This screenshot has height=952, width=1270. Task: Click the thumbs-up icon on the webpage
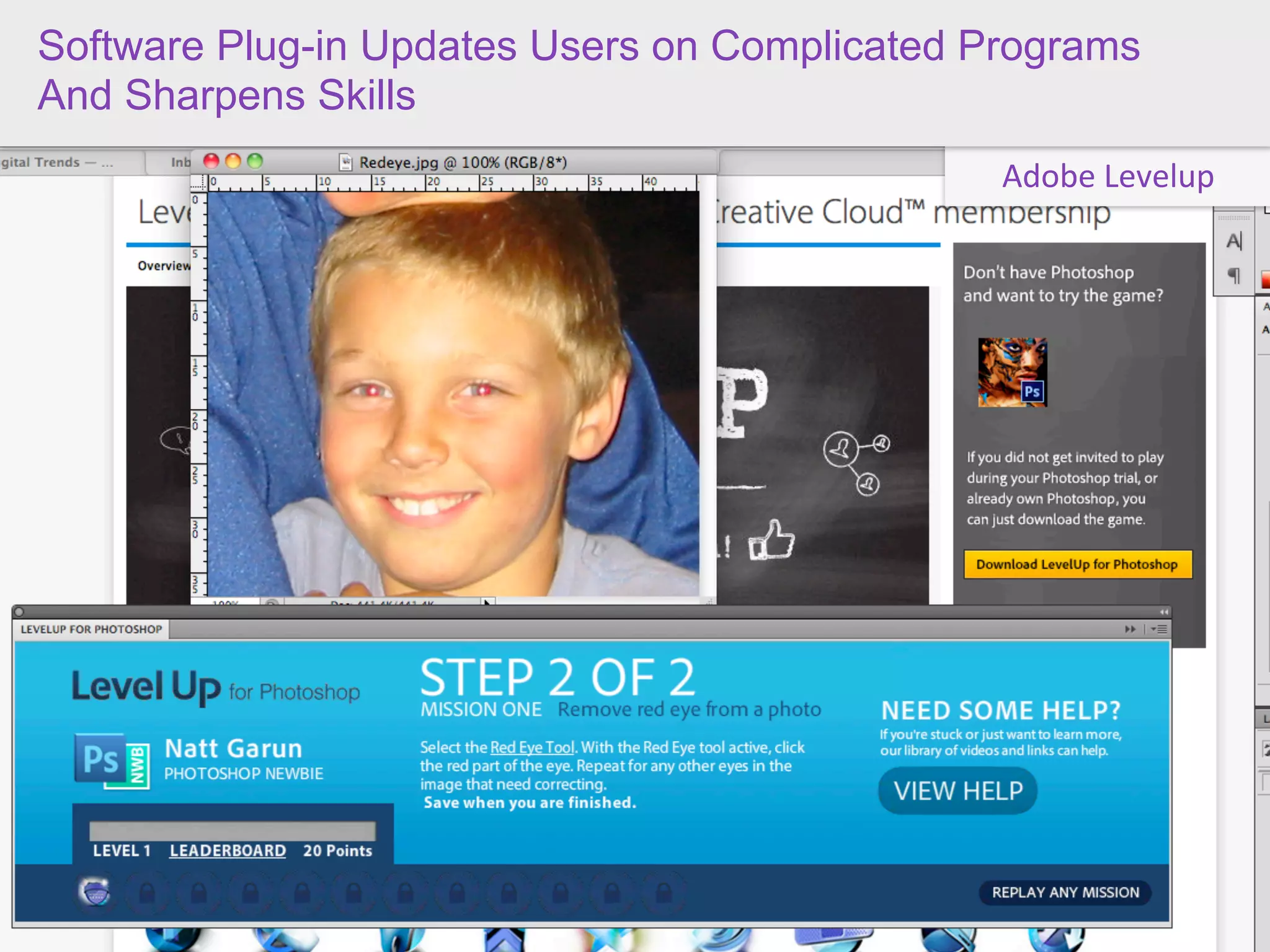pyautogui.click(x=771, y=540)
